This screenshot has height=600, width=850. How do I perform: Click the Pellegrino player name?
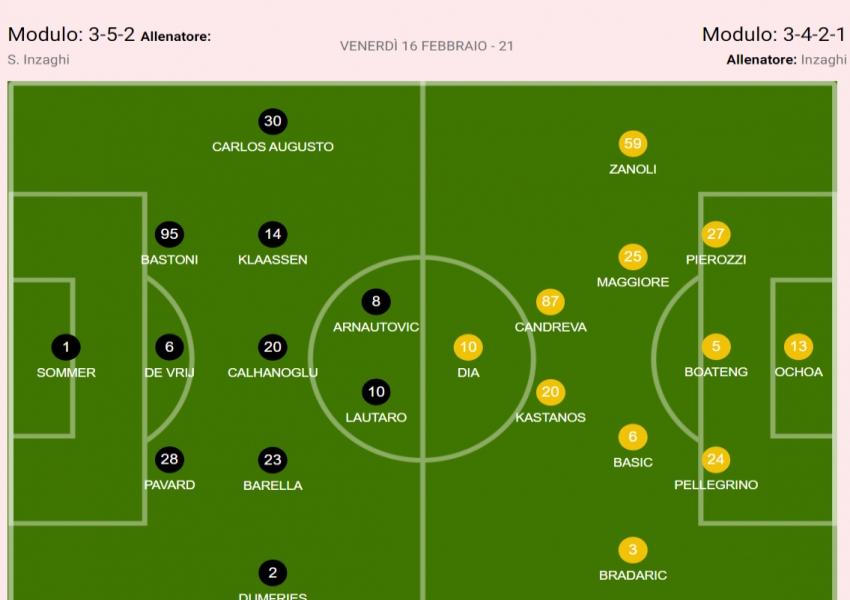tap(715, 485)
